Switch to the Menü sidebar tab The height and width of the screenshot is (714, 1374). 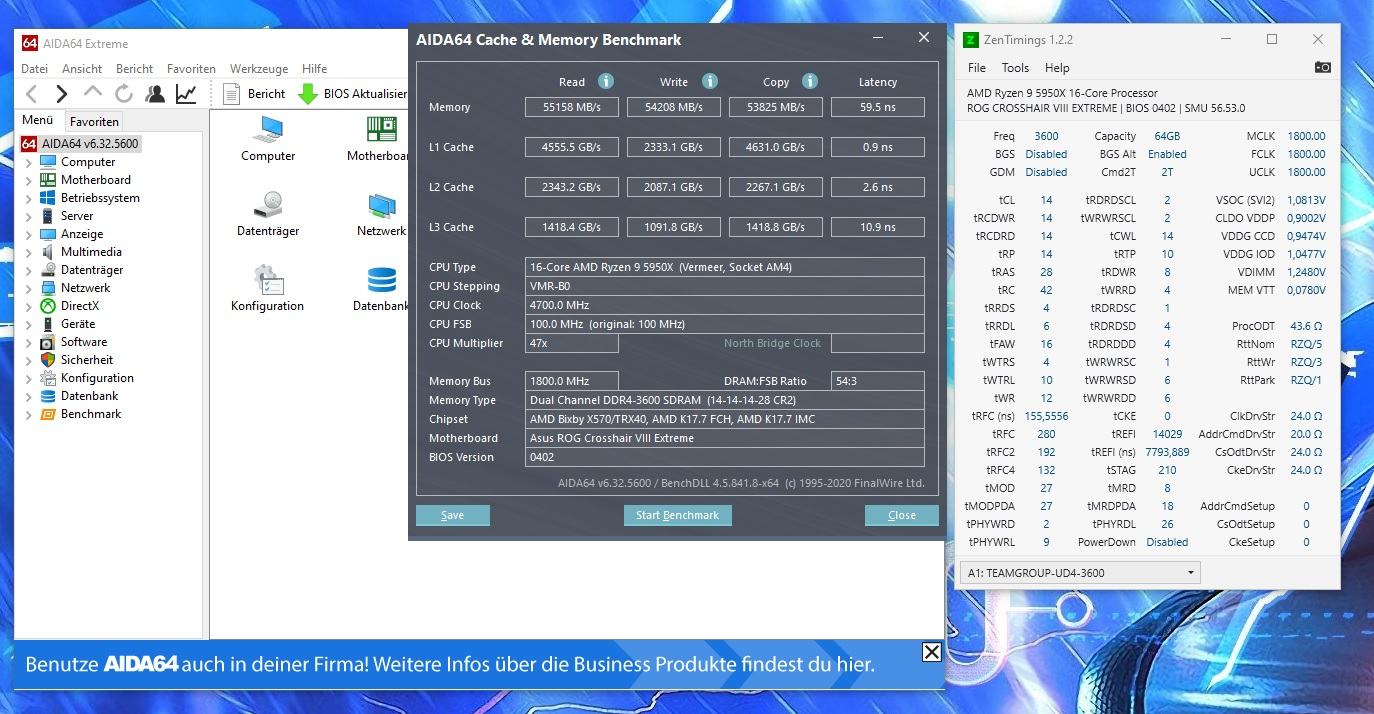pyautogui.click(x=38, y=120)
